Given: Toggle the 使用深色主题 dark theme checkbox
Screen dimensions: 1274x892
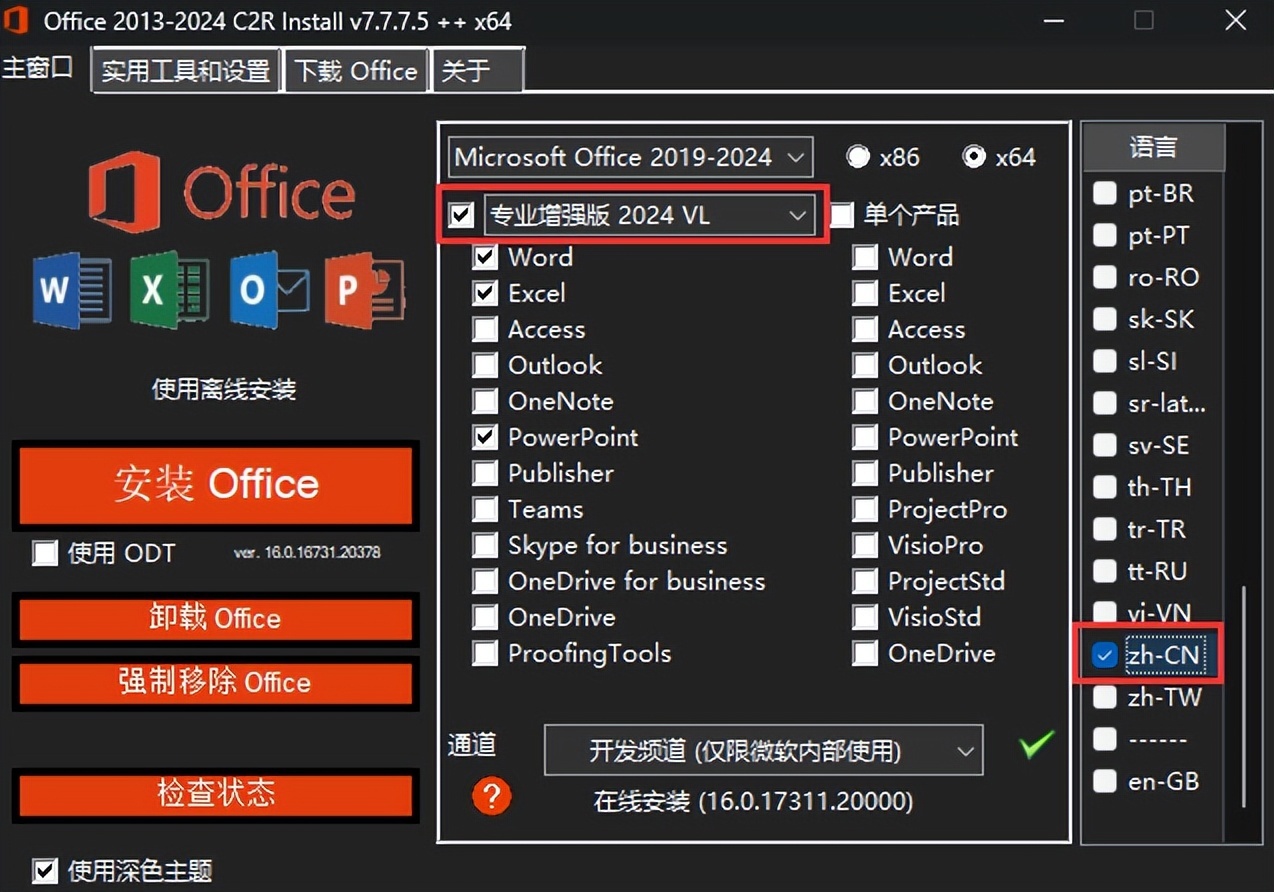Looking at the screenshot, I should point(44,870).
